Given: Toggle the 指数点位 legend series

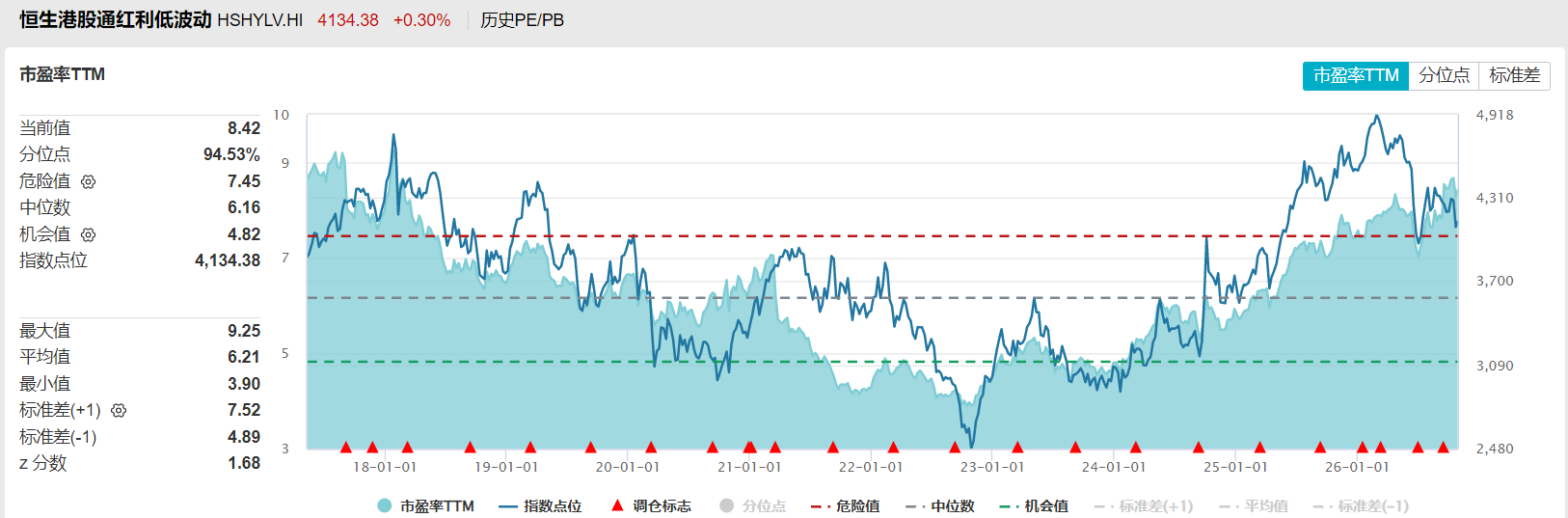Looking at the screenshot, I should click(x=540, y=505).
